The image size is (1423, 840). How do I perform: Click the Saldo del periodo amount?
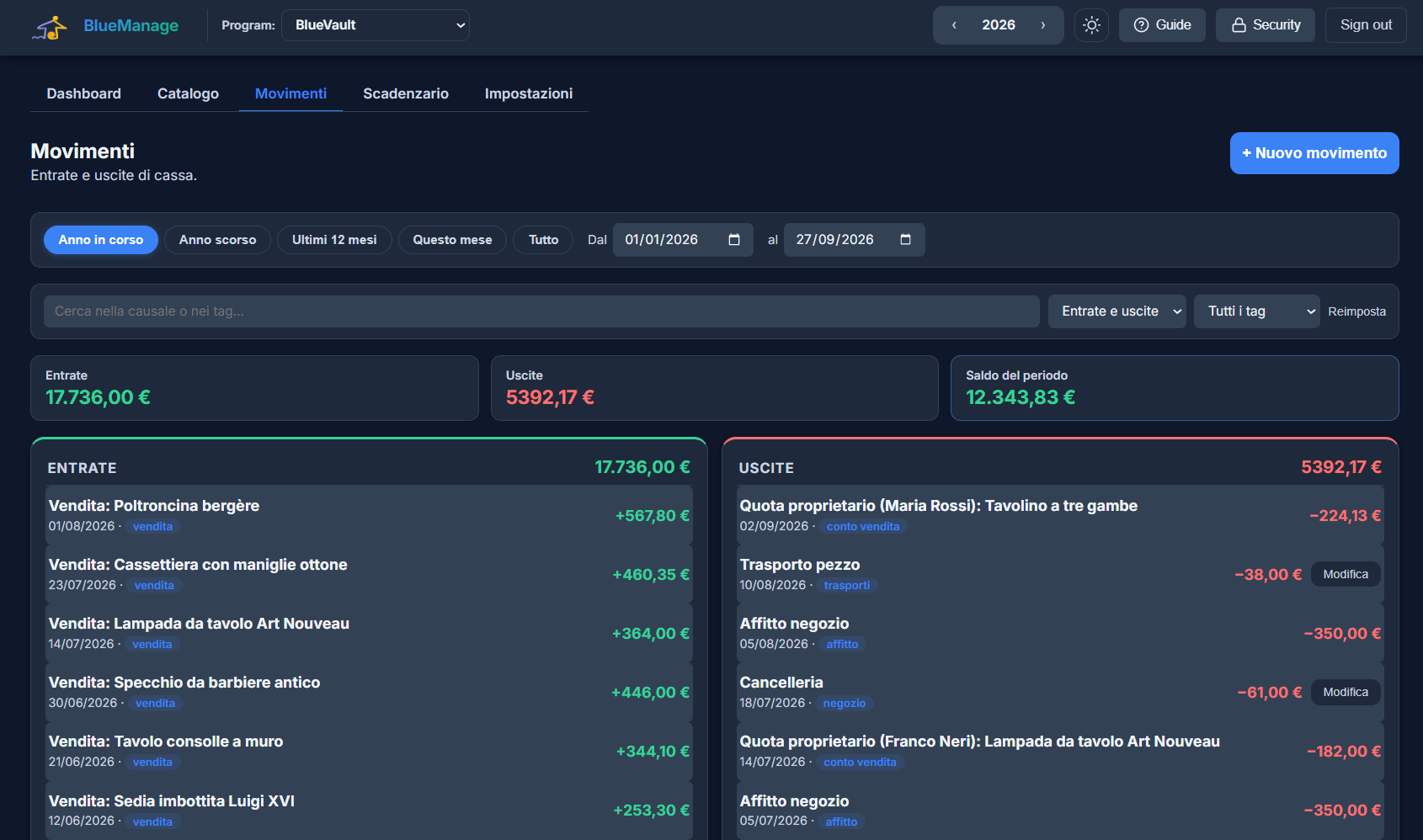[1021, 397]
